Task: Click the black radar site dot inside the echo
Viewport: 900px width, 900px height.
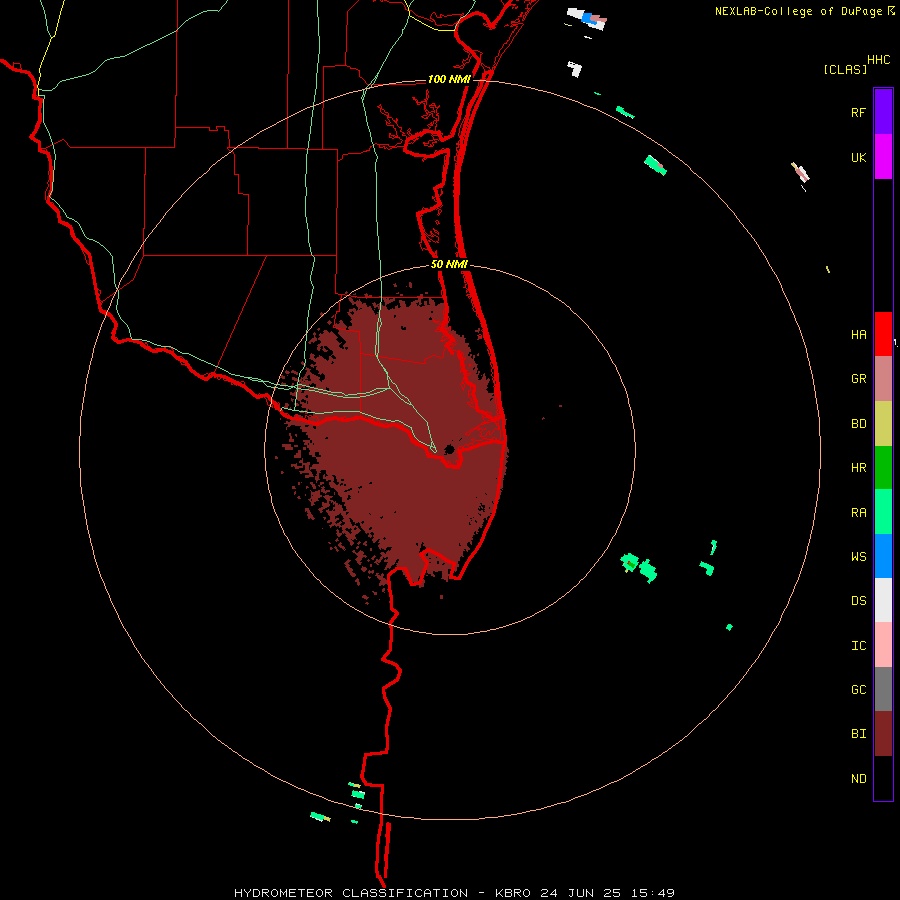Action: point(450,449)
